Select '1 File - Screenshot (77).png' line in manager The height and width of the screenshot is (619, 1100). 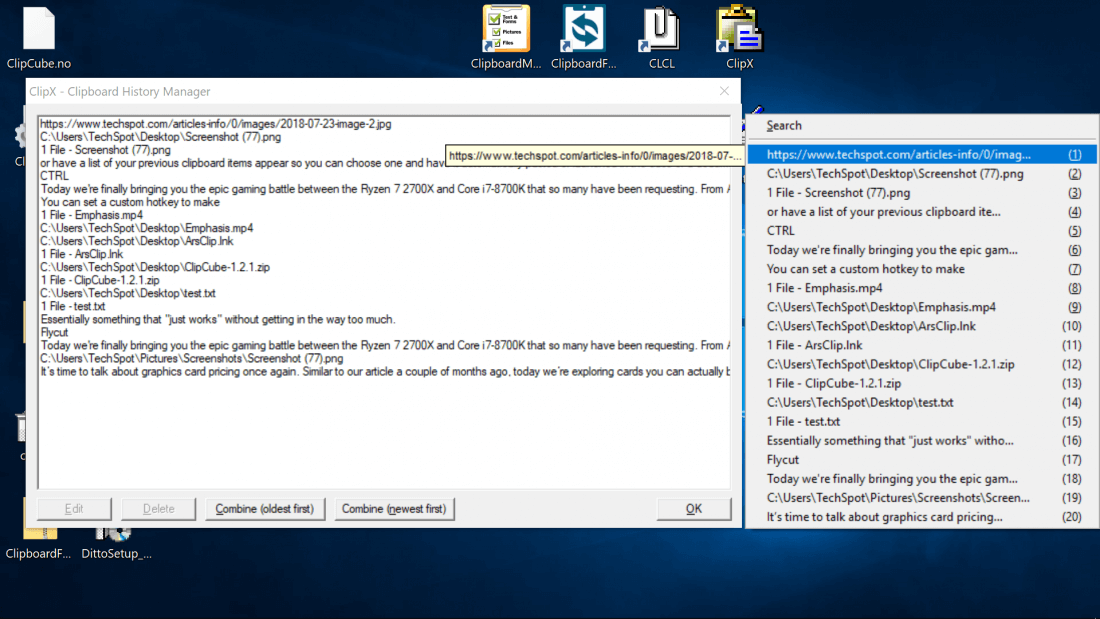coord(105,149)
